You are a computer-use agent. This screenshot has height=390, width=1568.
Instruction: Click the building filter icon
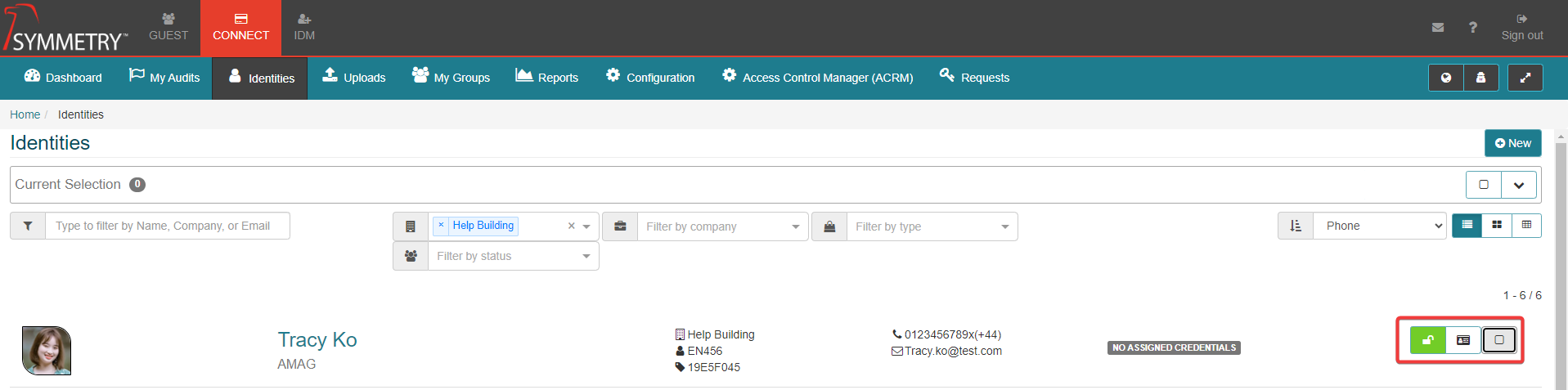click(411, 226)
